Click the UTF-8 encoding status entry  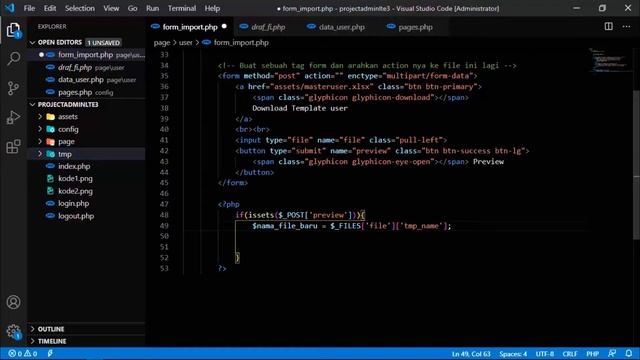click(544, 353)
